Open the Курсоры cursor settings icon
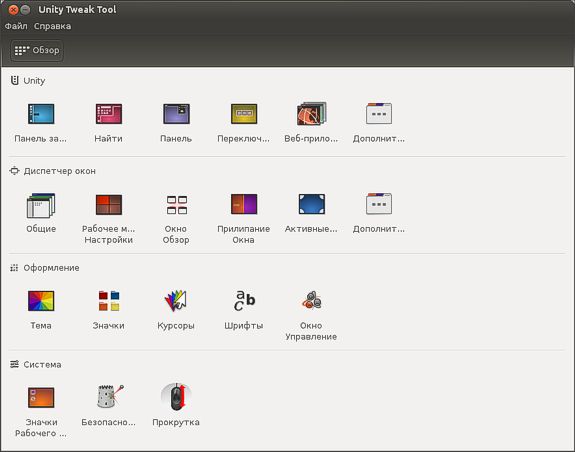The height and width of the screenshot is (452, 575). click(x=176, y=301)
